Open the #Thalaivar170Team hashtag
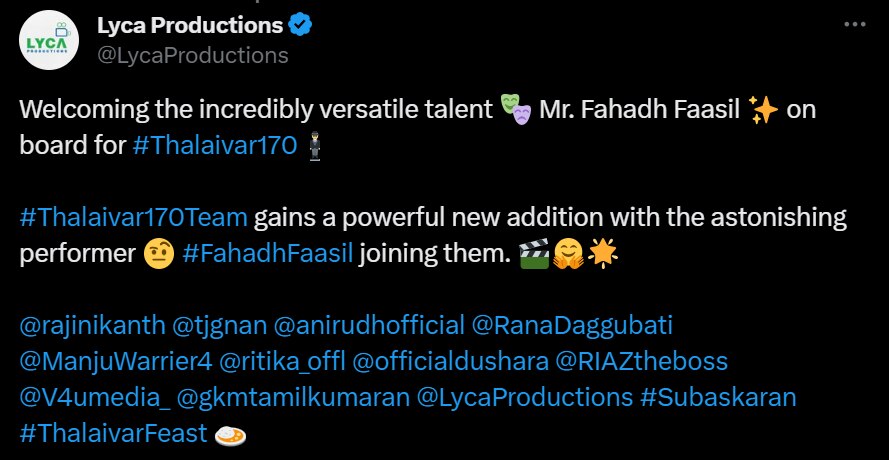Screen dimensions: 889x460 tap(134, 217)
